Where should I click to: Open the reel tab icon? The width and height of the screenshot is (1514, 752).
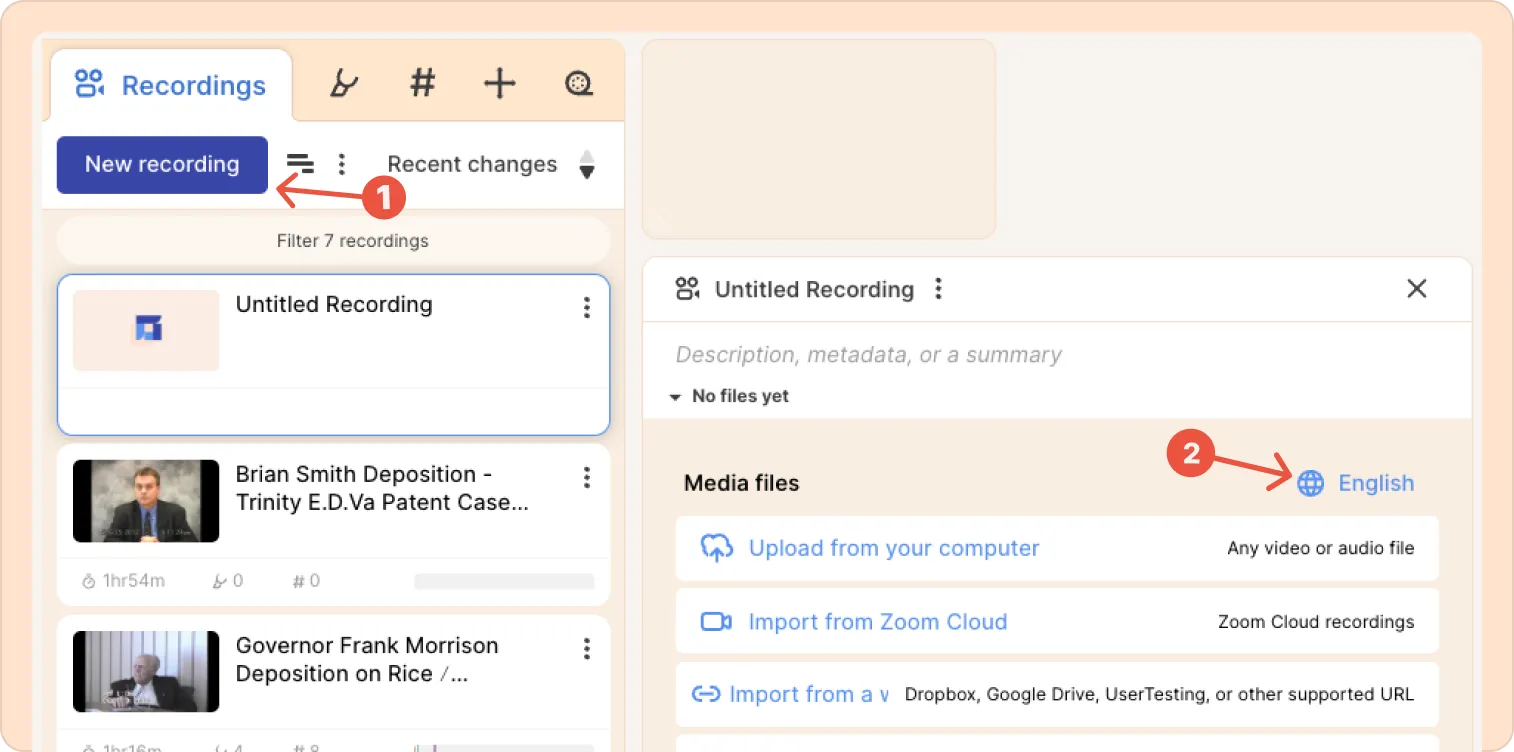pyautogui.click(x=578, y=84)
